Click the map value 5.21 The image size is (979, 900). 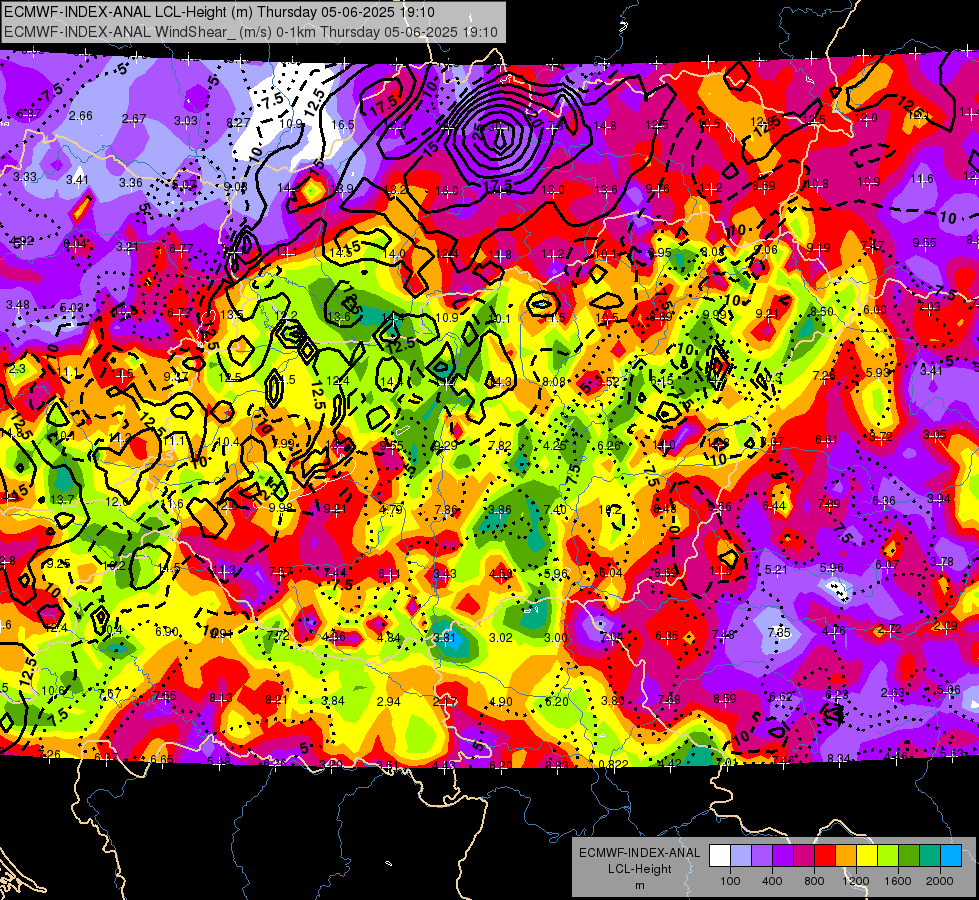[775, 569]
